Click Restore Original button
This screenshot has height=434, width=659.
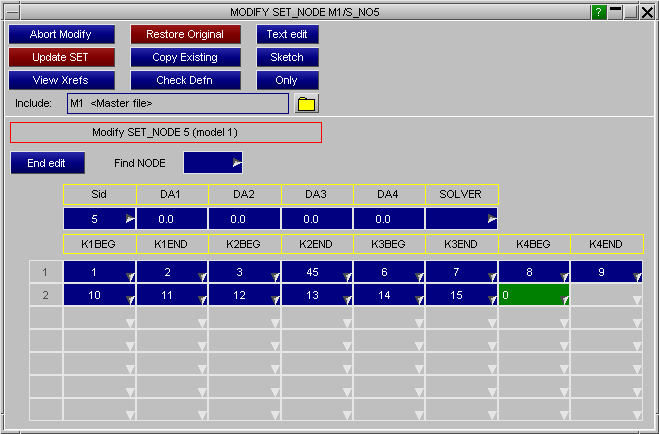tap(185, 34)
